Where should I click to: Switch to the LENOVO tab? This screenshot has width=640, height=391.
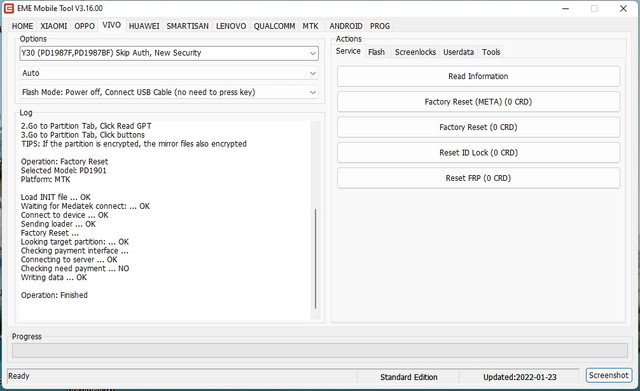[x=231, y=26]
